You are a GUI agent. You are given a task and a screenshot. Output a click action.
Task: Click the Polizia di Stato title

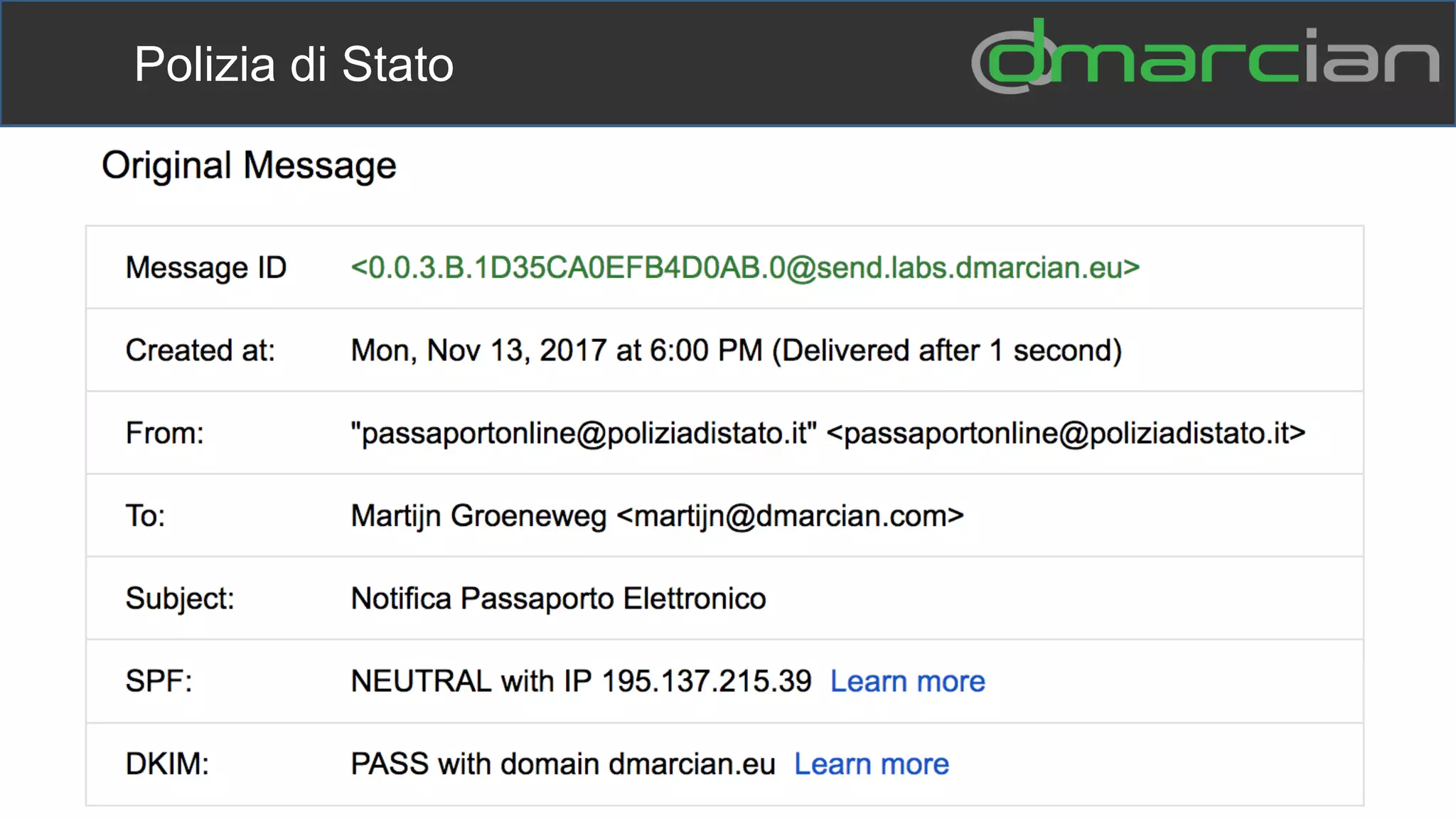294,65
